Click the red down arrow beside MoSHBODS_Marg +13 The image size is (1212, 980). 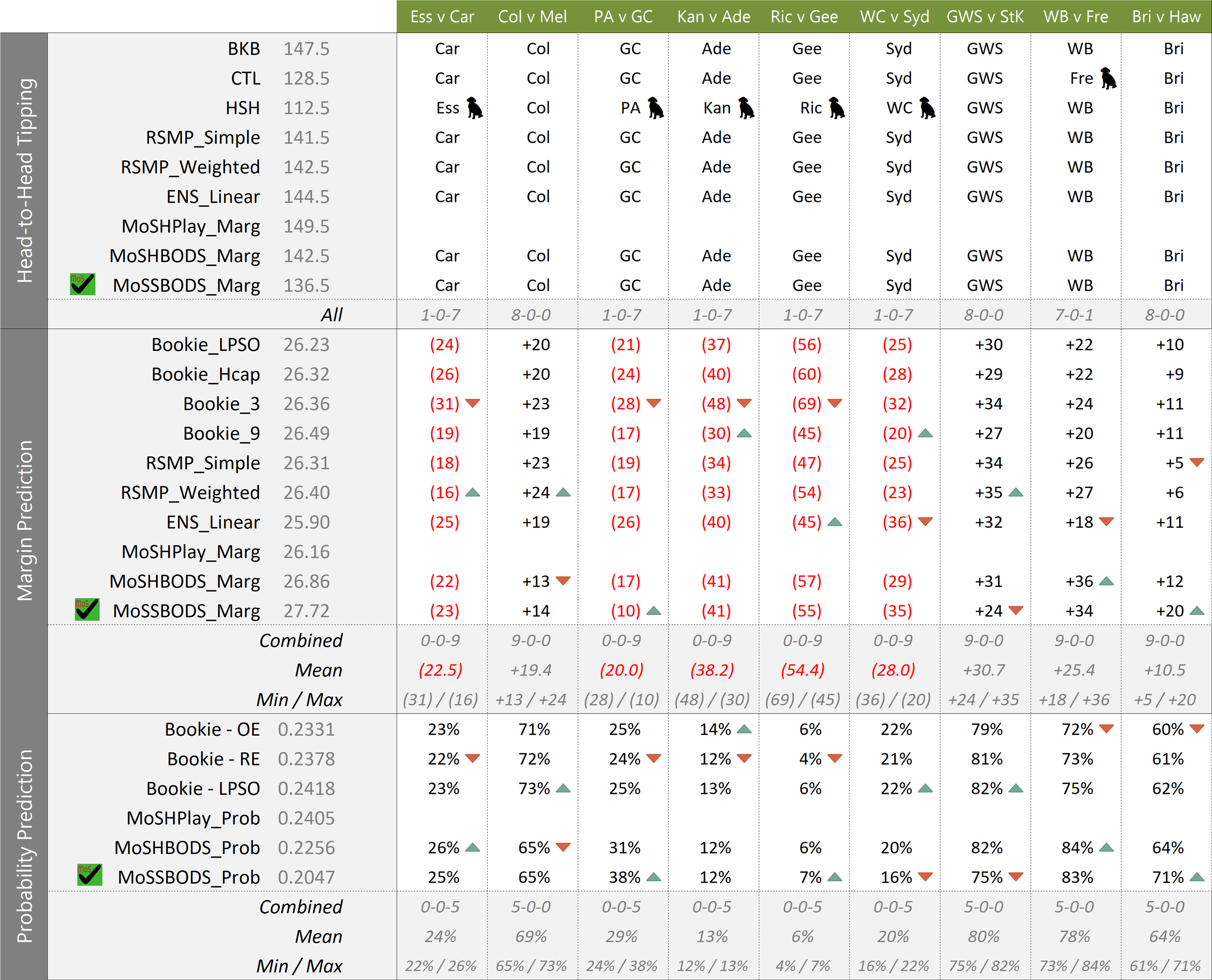563,581
